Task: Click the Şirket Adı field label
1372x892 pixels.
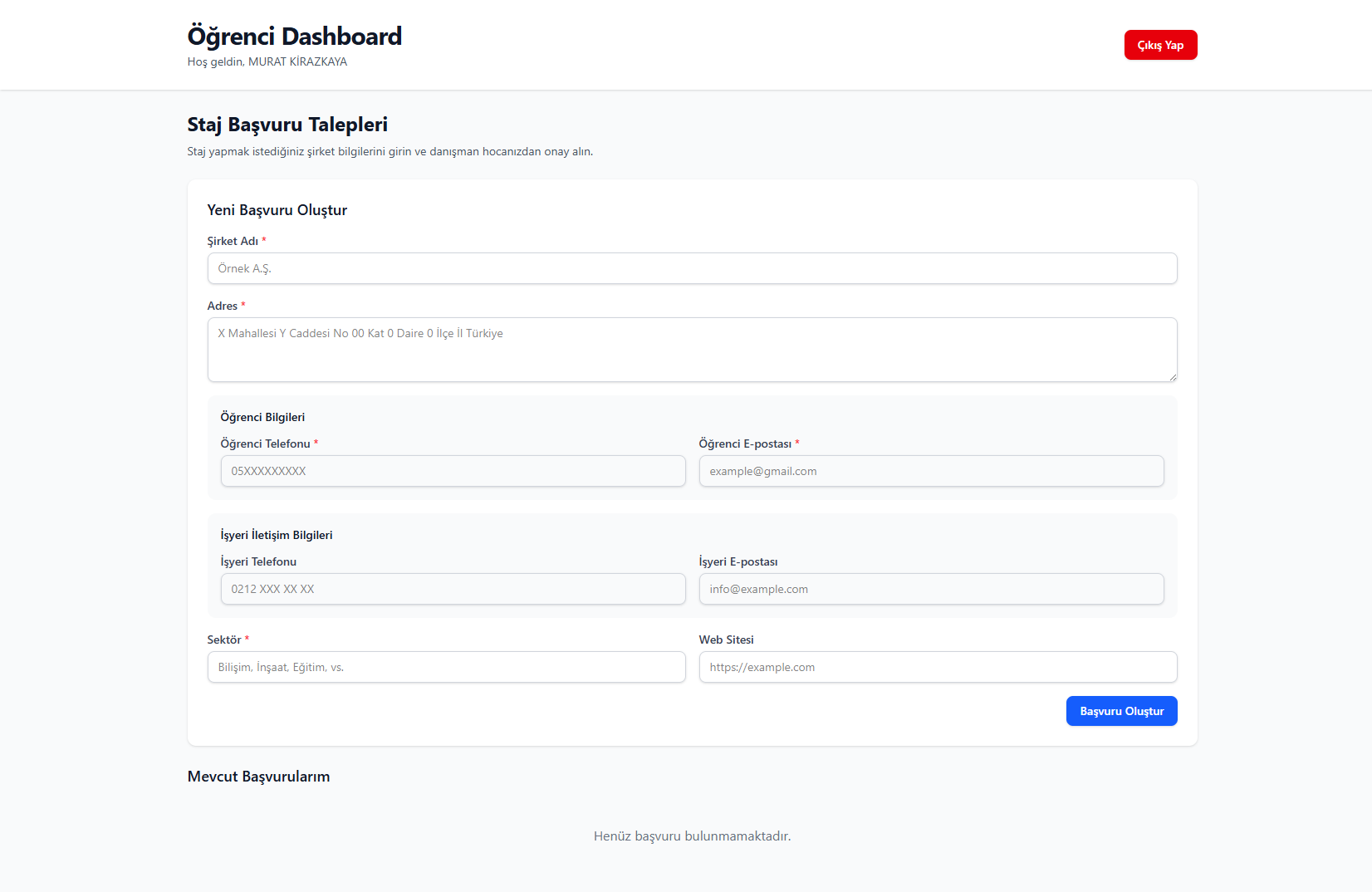Action: tap(233, 241)
